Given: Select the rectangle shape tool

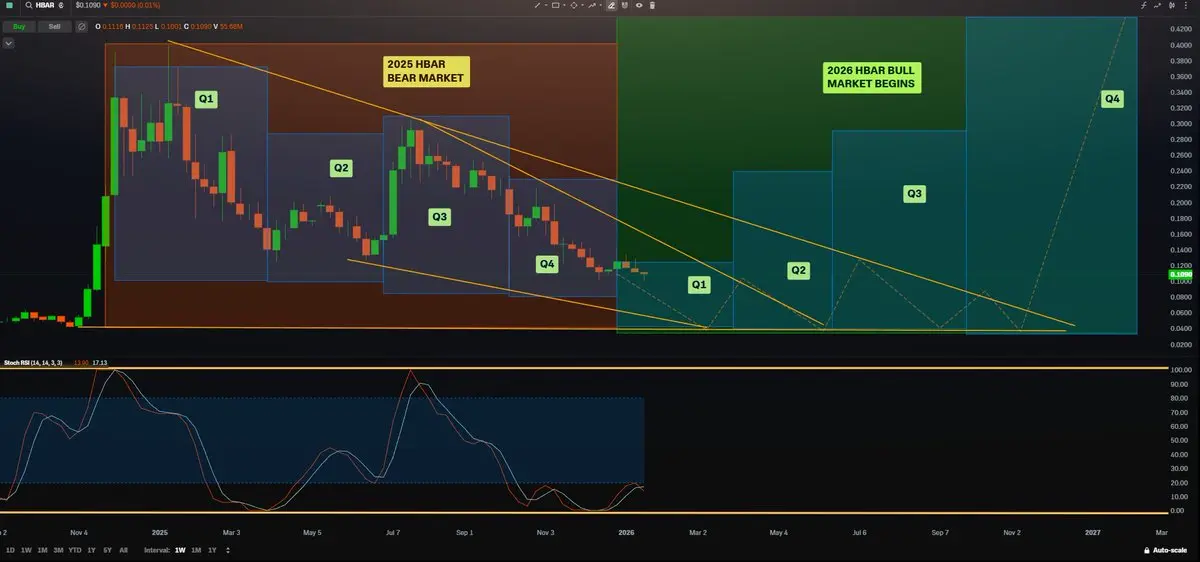Looking at the screenshot, I should coord(555,5).
